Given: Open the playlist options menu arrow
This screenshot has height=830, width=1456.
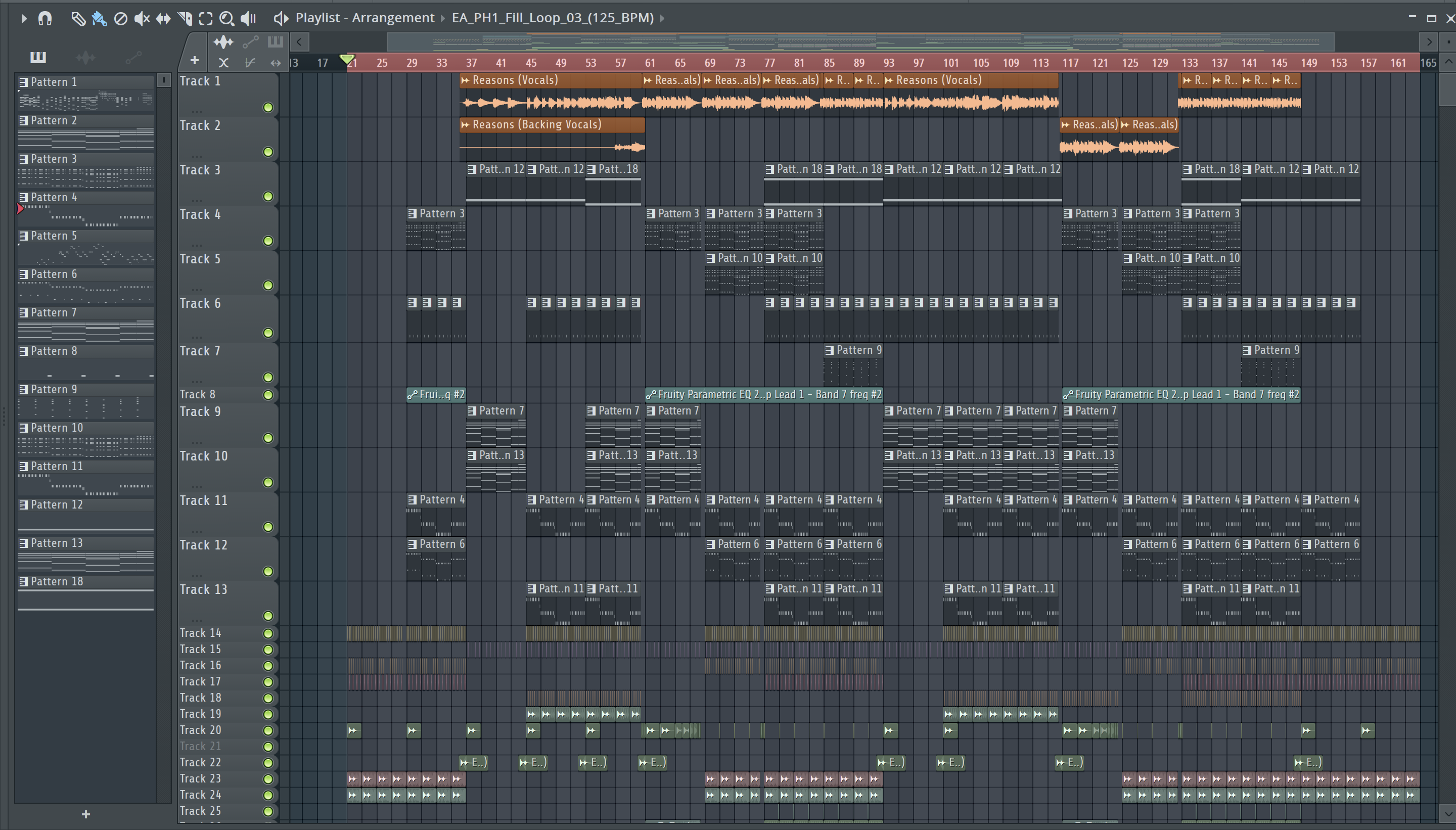Looking at the screenshot, I should (23, 18).
